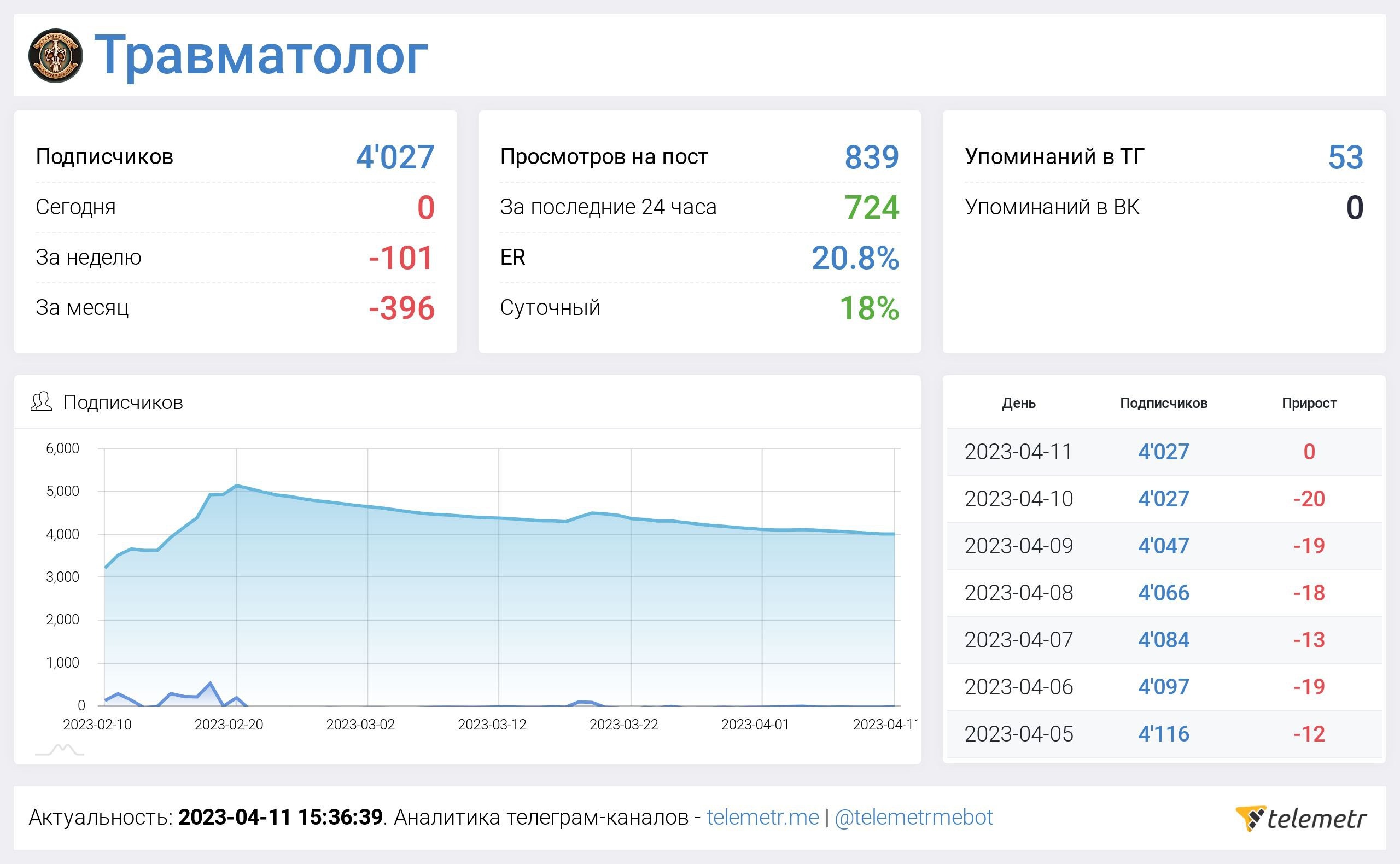Click the subscribers people icon above chart
Screen dimensions: 1400x864
(41, 402)
